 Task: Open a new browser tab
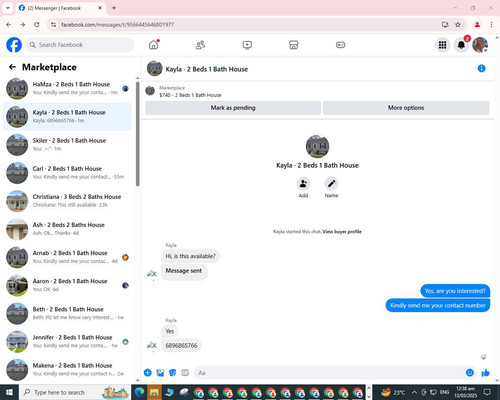coord(114,8)
